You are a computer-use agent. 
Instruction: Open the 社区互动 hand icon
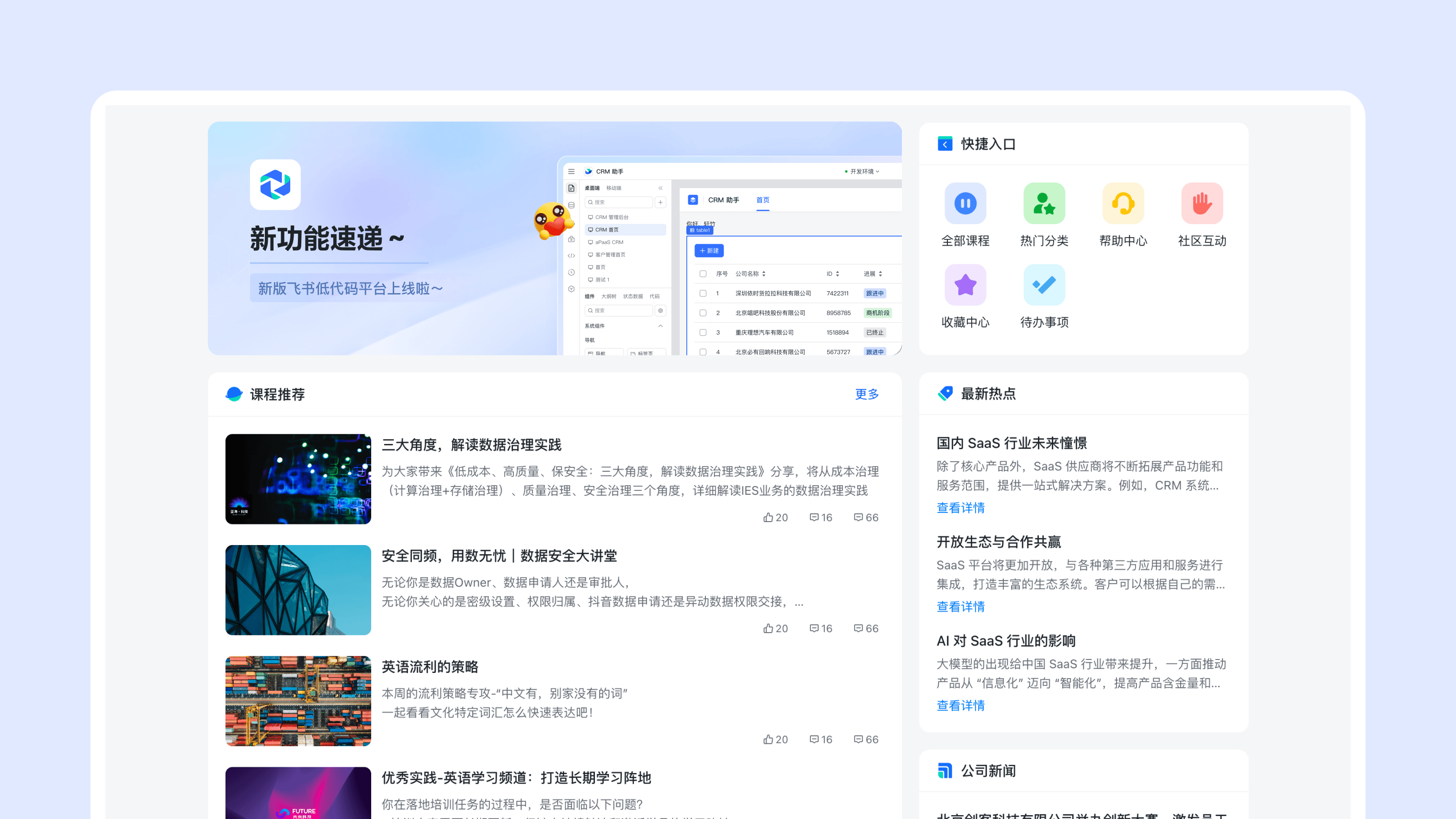(x=1202, y=203)
